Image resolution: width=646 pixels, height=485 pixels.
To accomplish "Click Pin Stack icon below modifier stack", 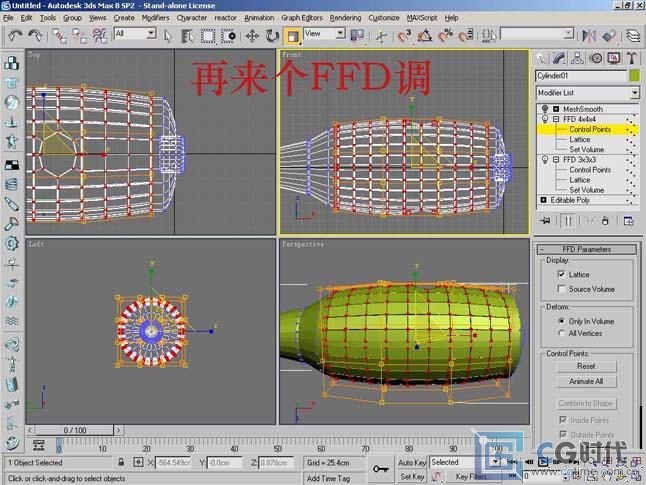I will (545, 221).
